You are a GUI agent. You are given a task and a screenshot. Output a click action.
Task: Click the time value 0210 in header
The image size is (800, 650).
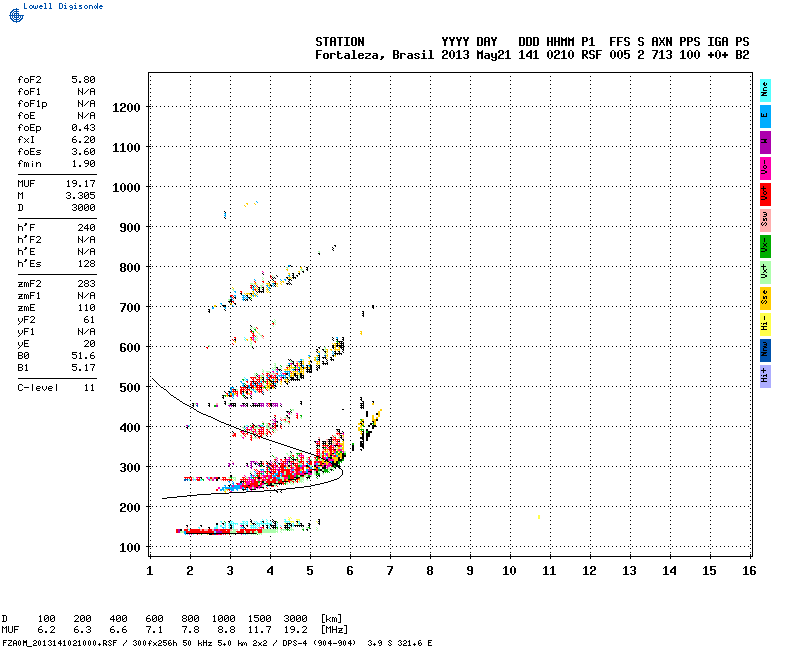[560, 55]
